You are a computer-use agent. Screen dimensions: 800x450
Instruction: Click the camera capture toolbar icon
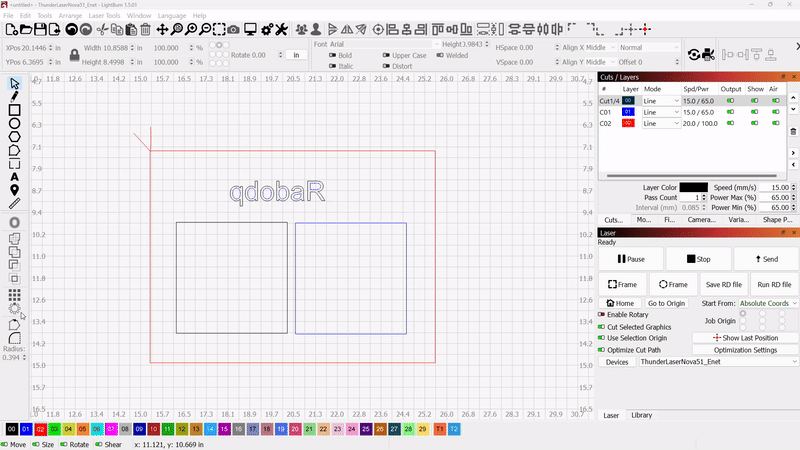[x=233, y=29]
